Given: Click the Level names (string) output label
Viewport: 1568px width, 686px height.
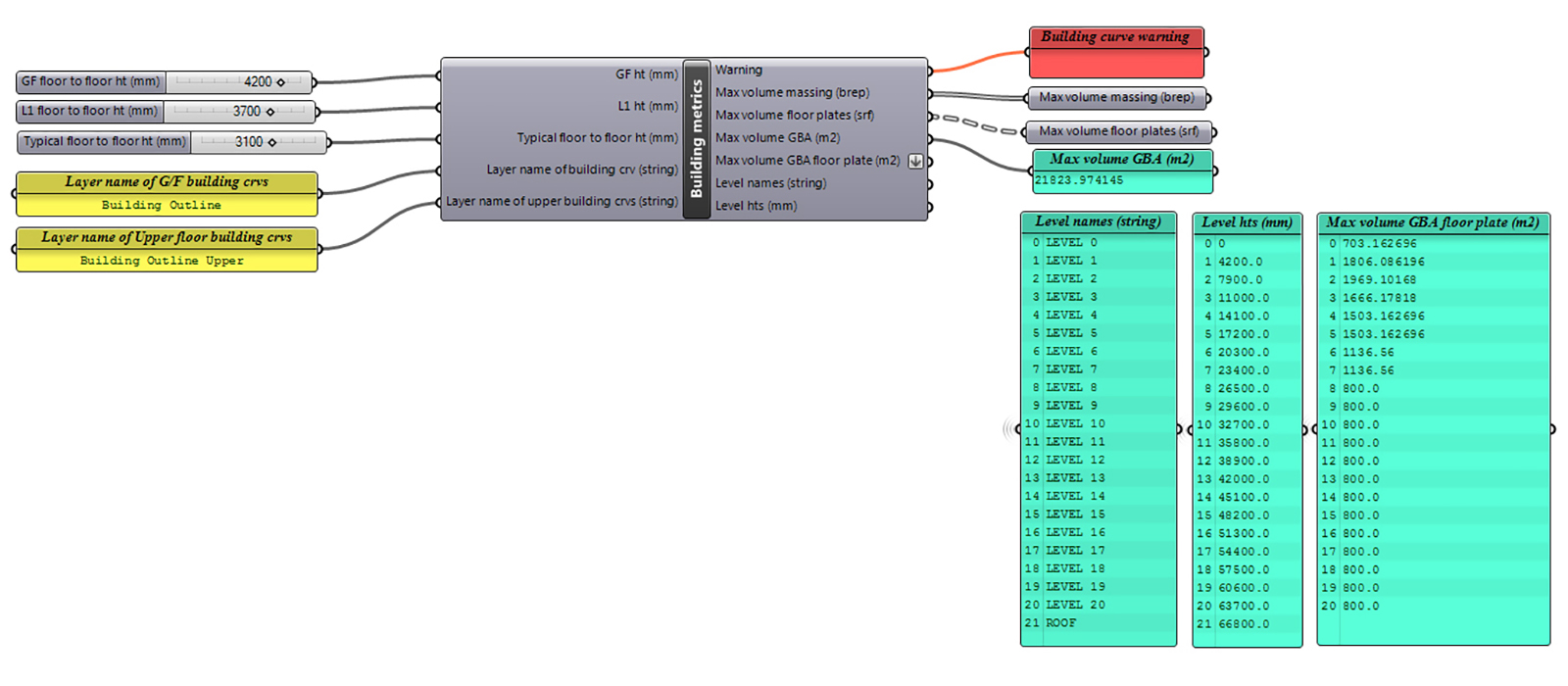Looking at the screenshot, I should click(770, 183).
